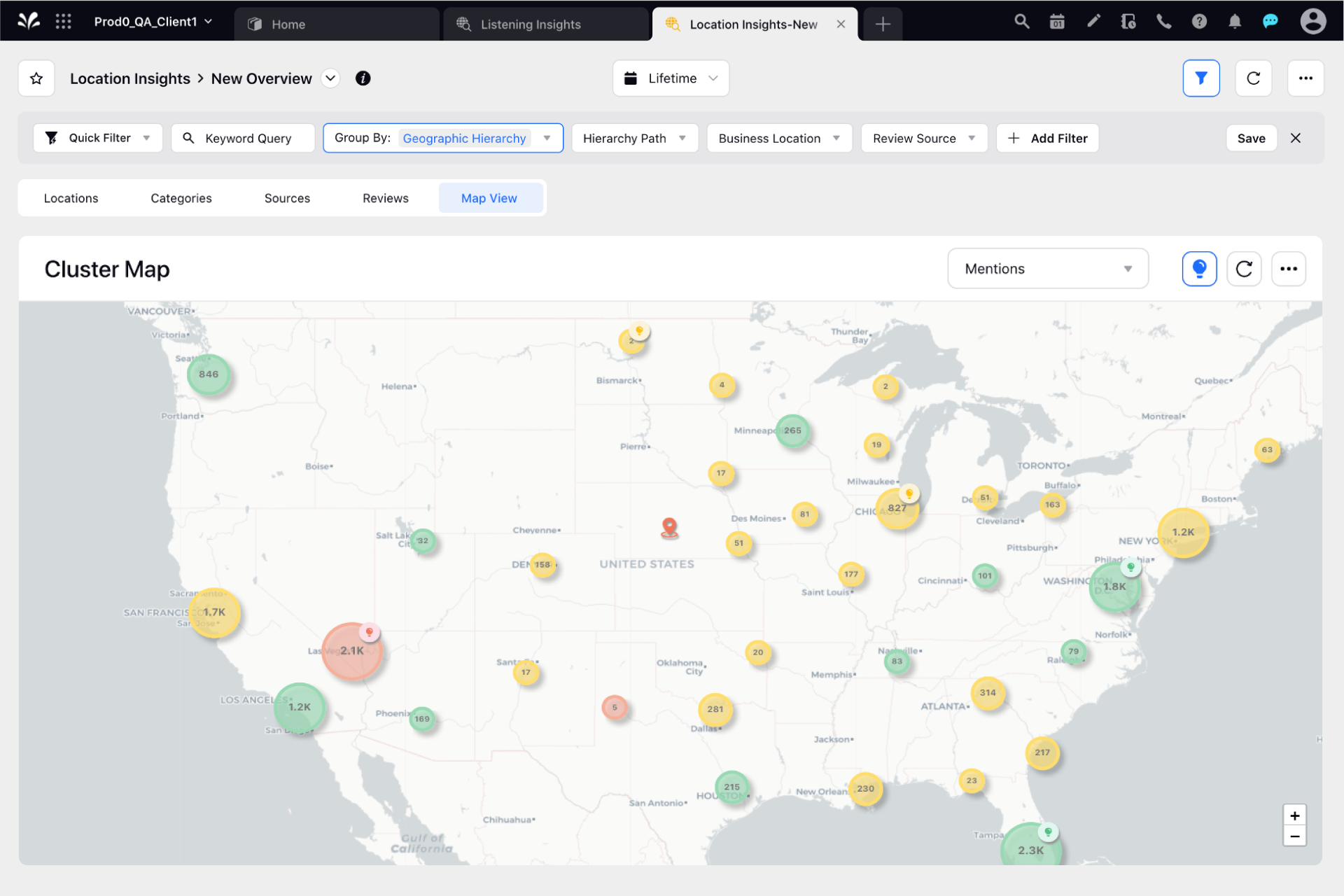Refresh the Cluster Map widget

(1244, 269)
